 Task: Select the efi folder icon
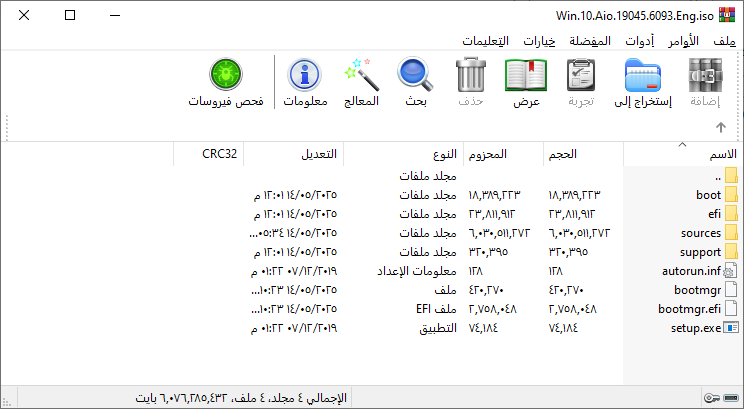pos(731,214)
